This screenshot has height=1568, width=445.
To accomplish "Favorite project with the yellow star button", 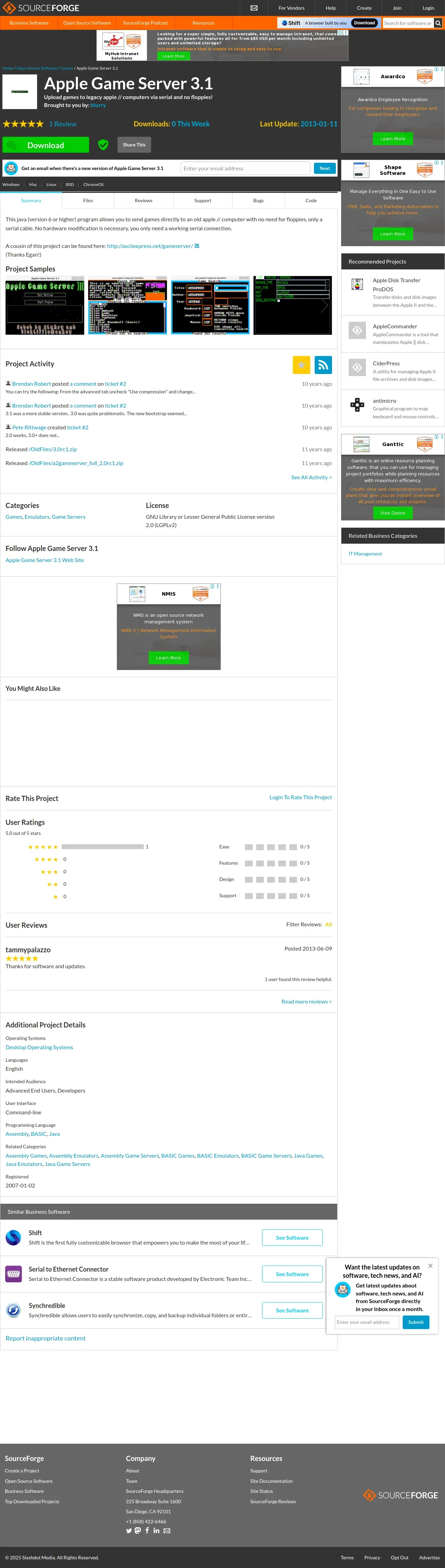I will (301, 365).
